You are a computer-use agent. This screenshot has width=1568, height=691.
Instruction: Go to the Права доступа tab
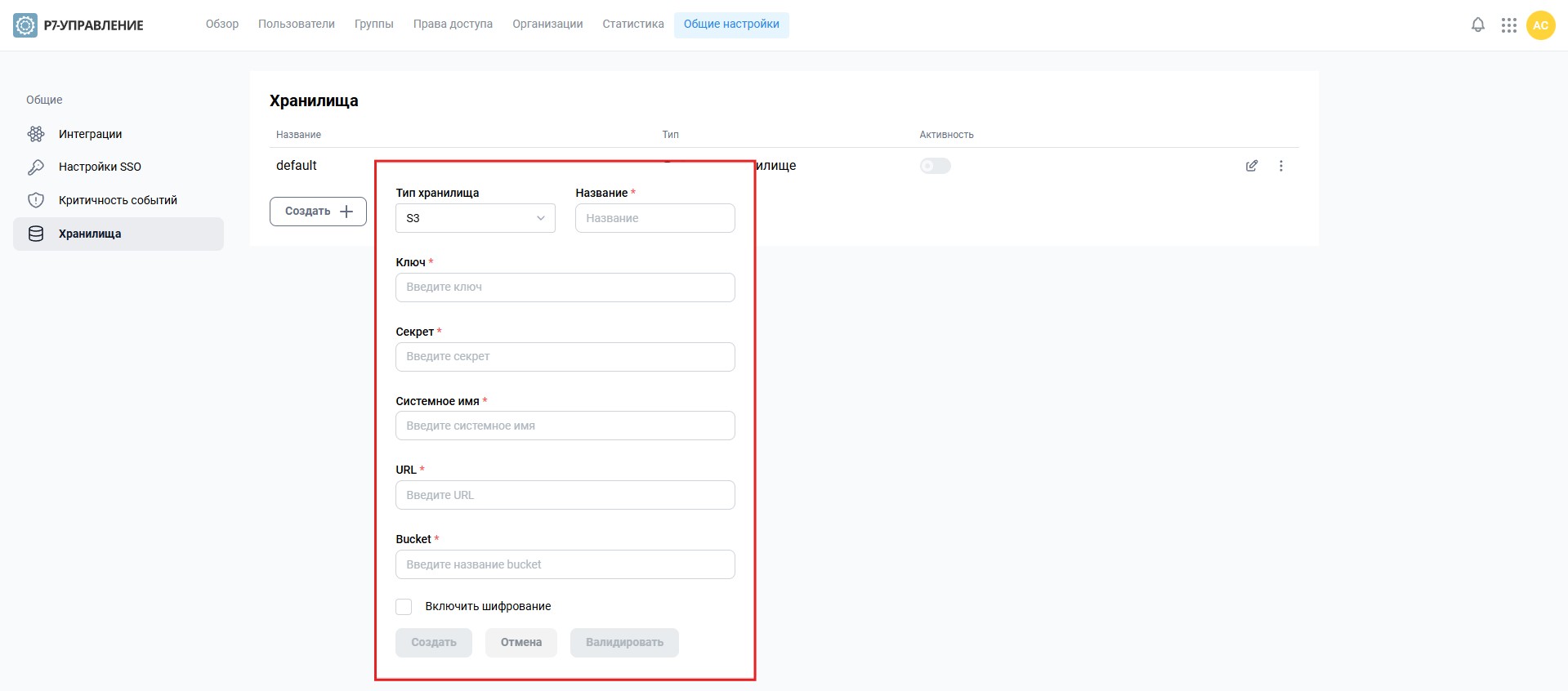[x=453, y=25]
